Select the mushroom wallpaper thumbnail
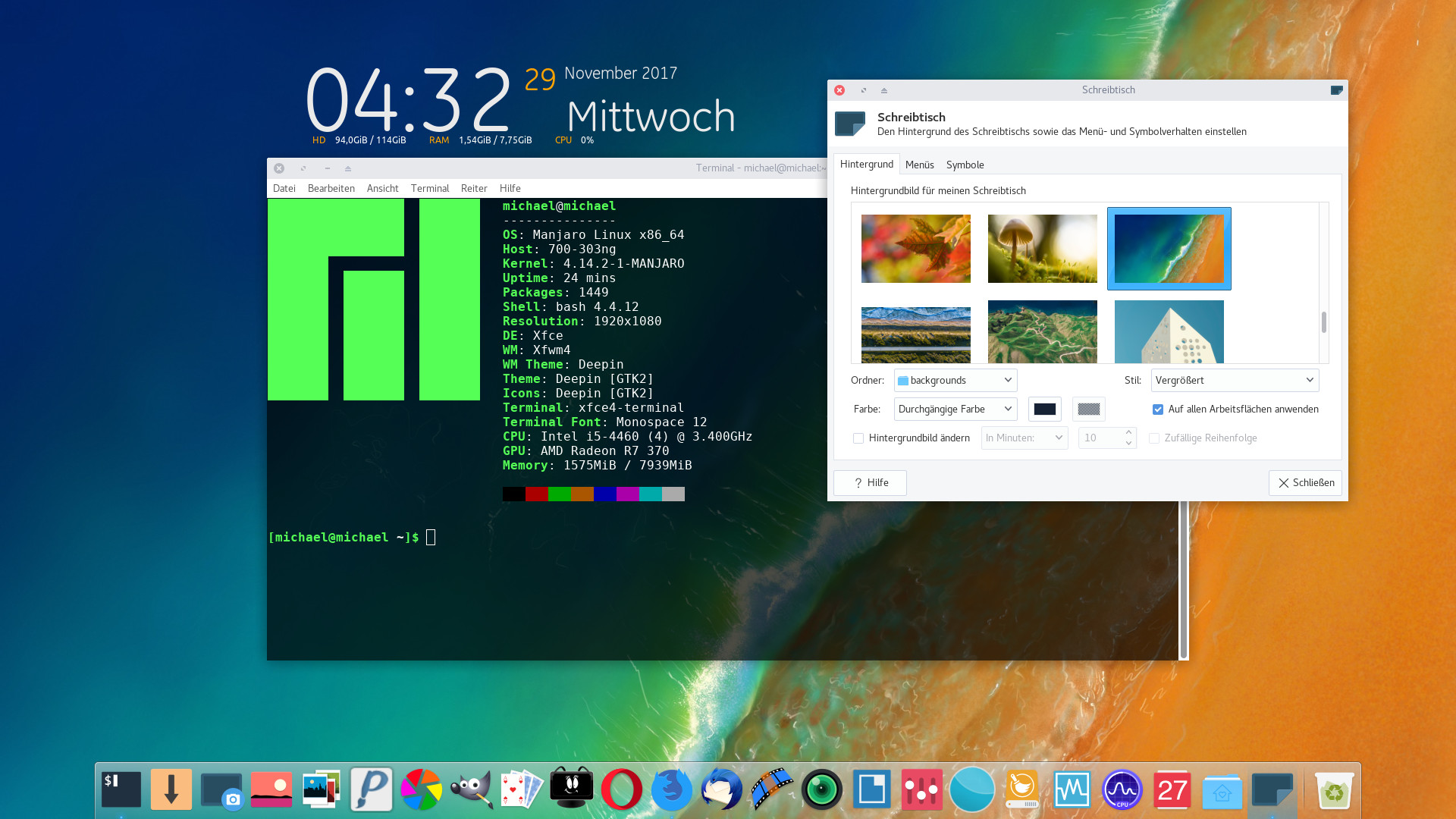 (1042, 249)
